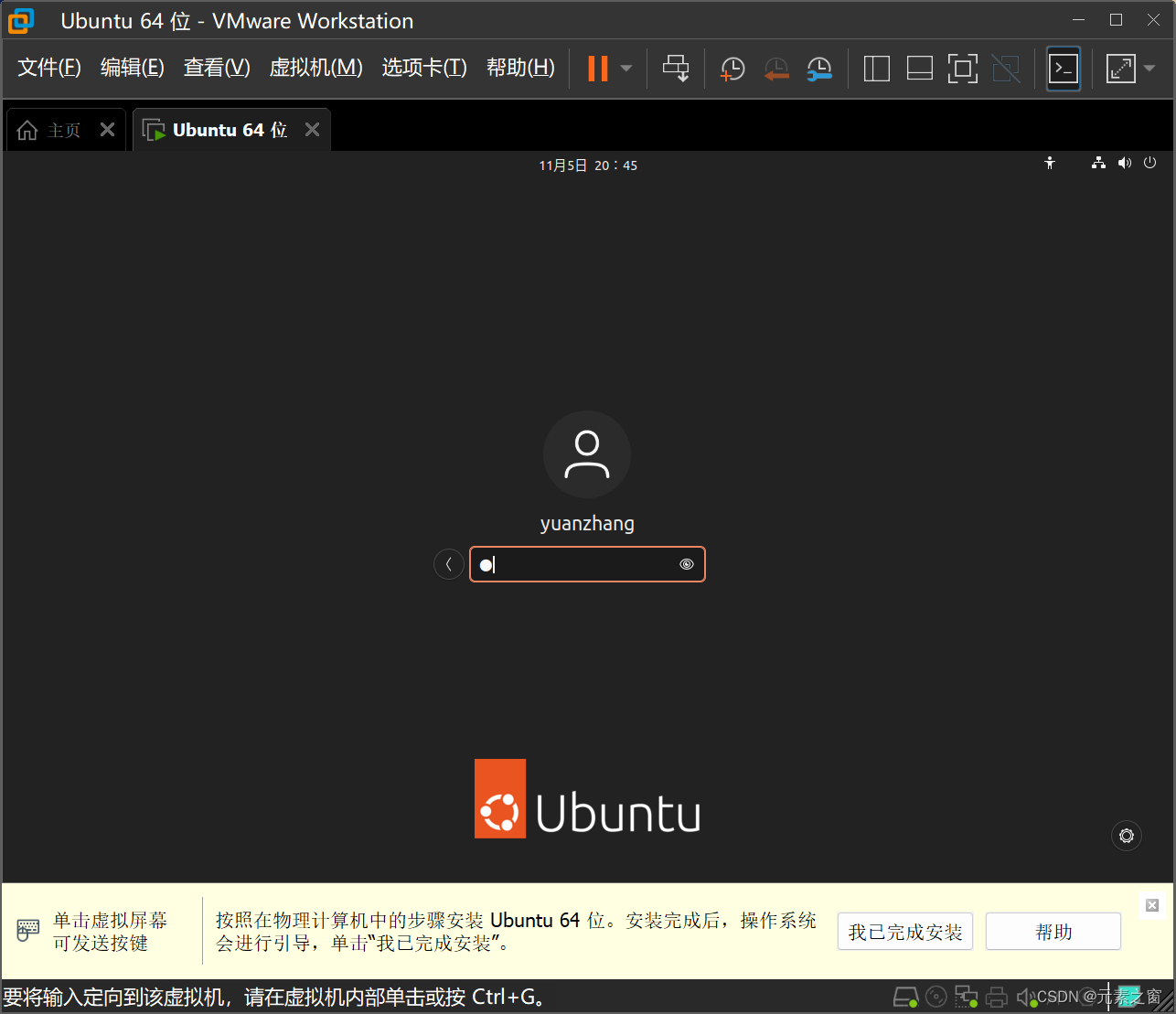Image resolution: width=1176 pixels, height=1014 pixels.
Task: Expand the power options dropdown arrow
Action: pos(626,69)
